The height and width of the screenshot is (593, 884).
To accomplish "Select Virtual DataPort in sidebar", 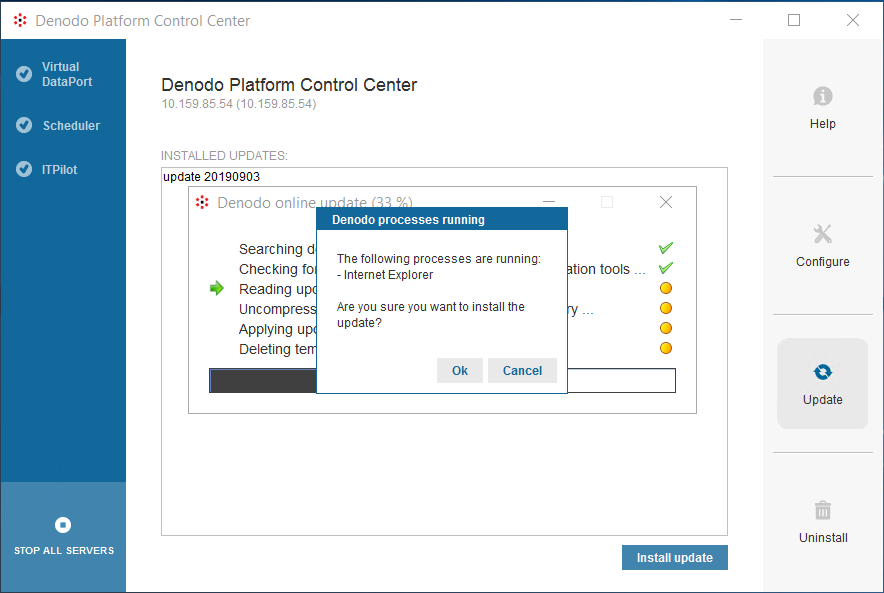I will pyautogui.click(x=67, y=74).
